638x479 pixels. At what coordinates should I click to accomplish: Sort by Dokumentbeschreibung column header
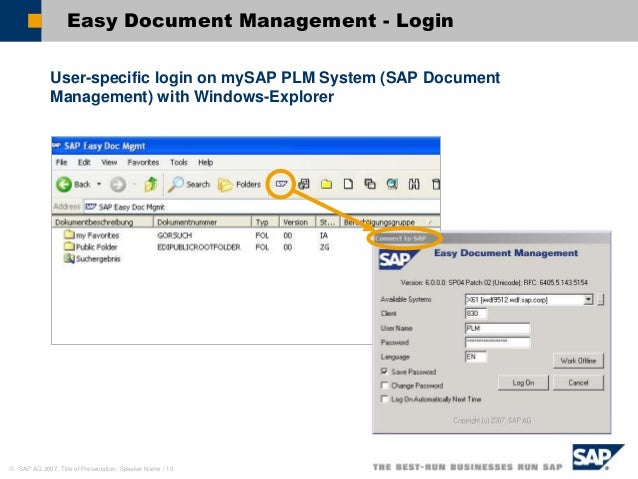103,222
